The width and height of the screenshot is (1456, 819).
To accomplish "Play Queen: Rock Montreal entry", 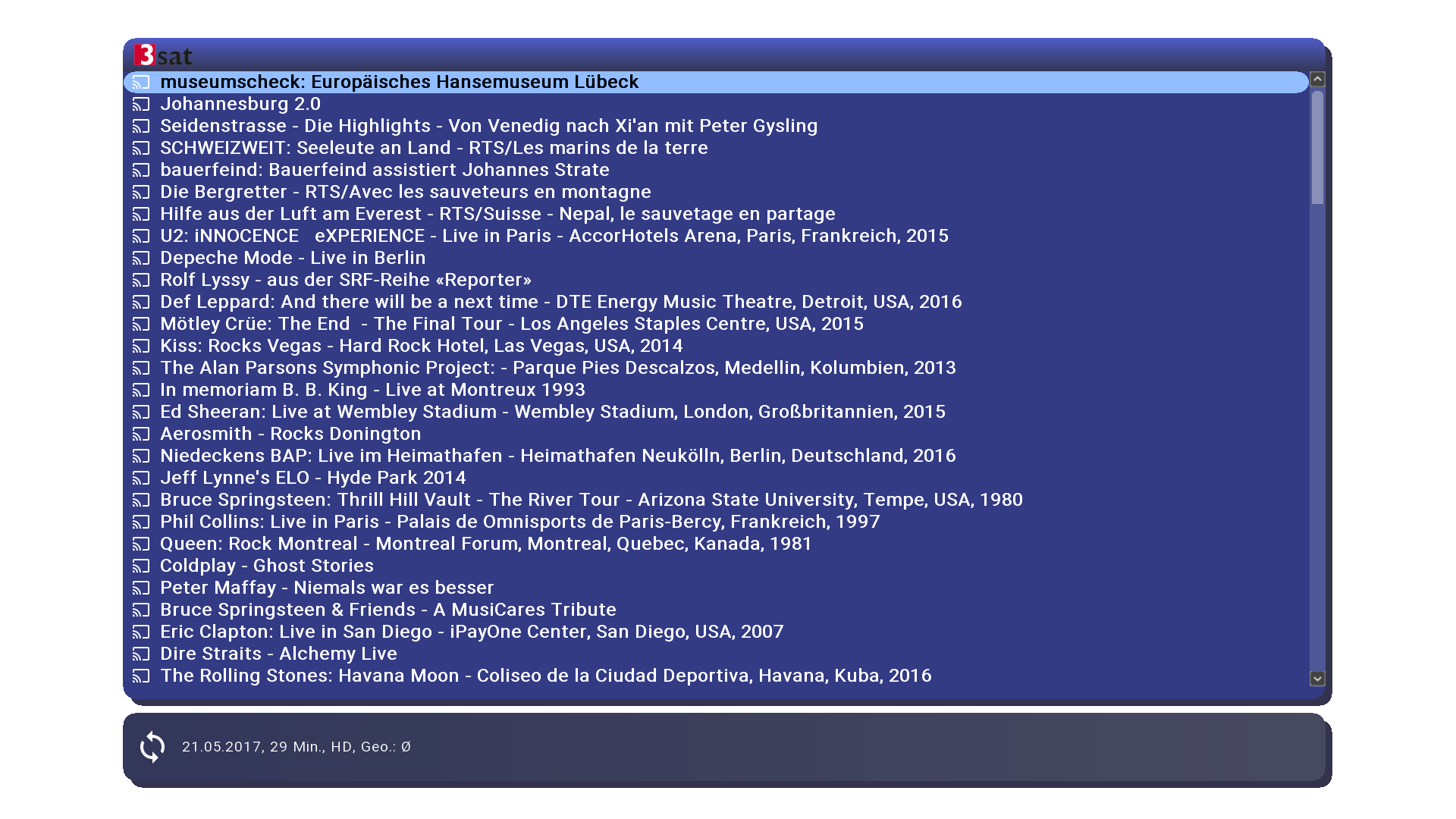I will 485,544.
